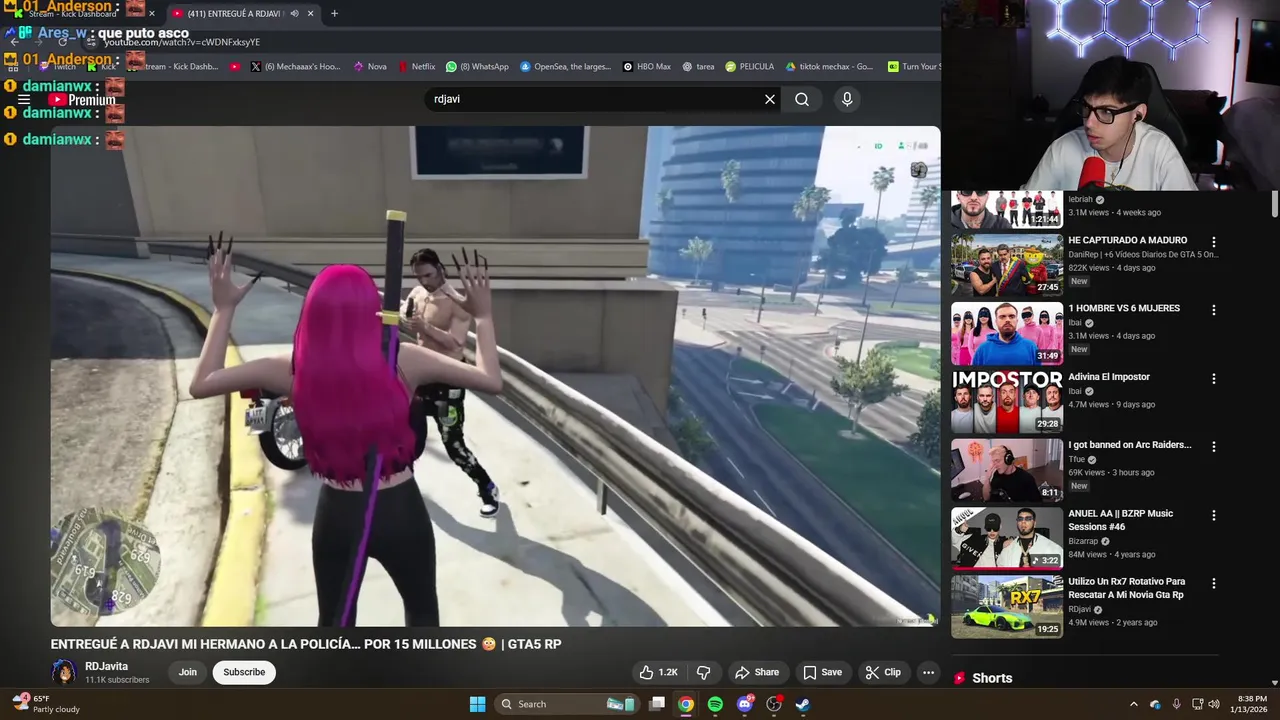Switch to Stream - Kick Dashboard tab
1280x720 pixels.
coord(84,14)
